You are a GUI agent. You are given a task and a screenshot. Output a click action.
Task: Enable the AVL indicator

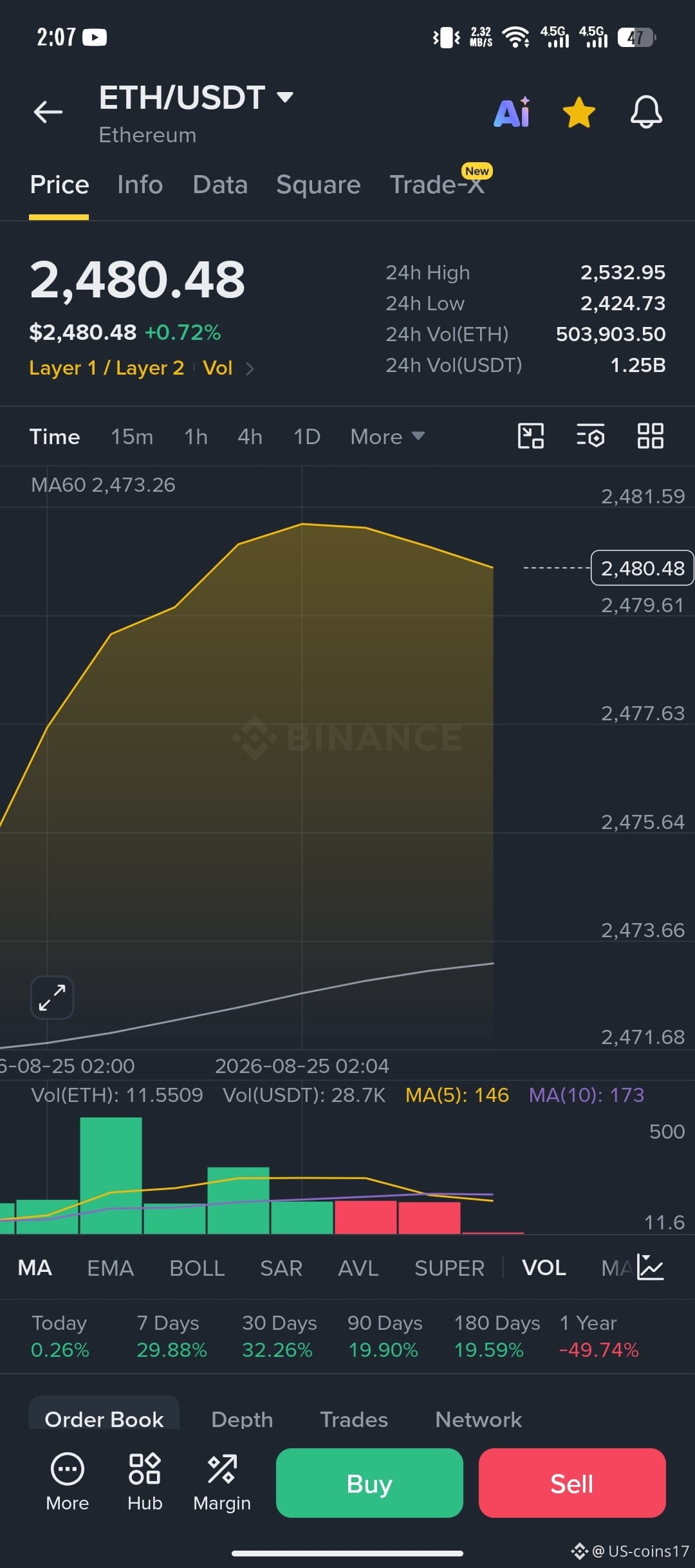(x=358, y=1268)
